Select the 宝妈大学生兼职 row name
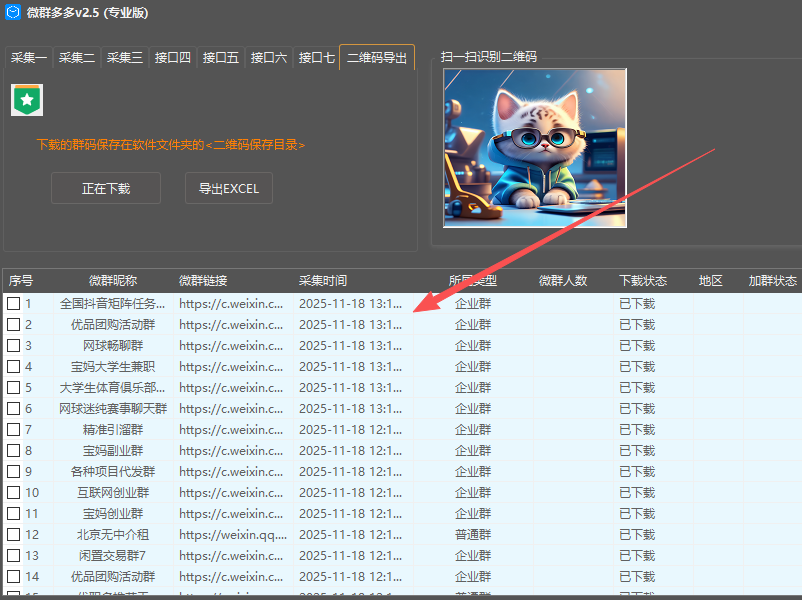This screenshot has width=802, height=600. [113, 367]
